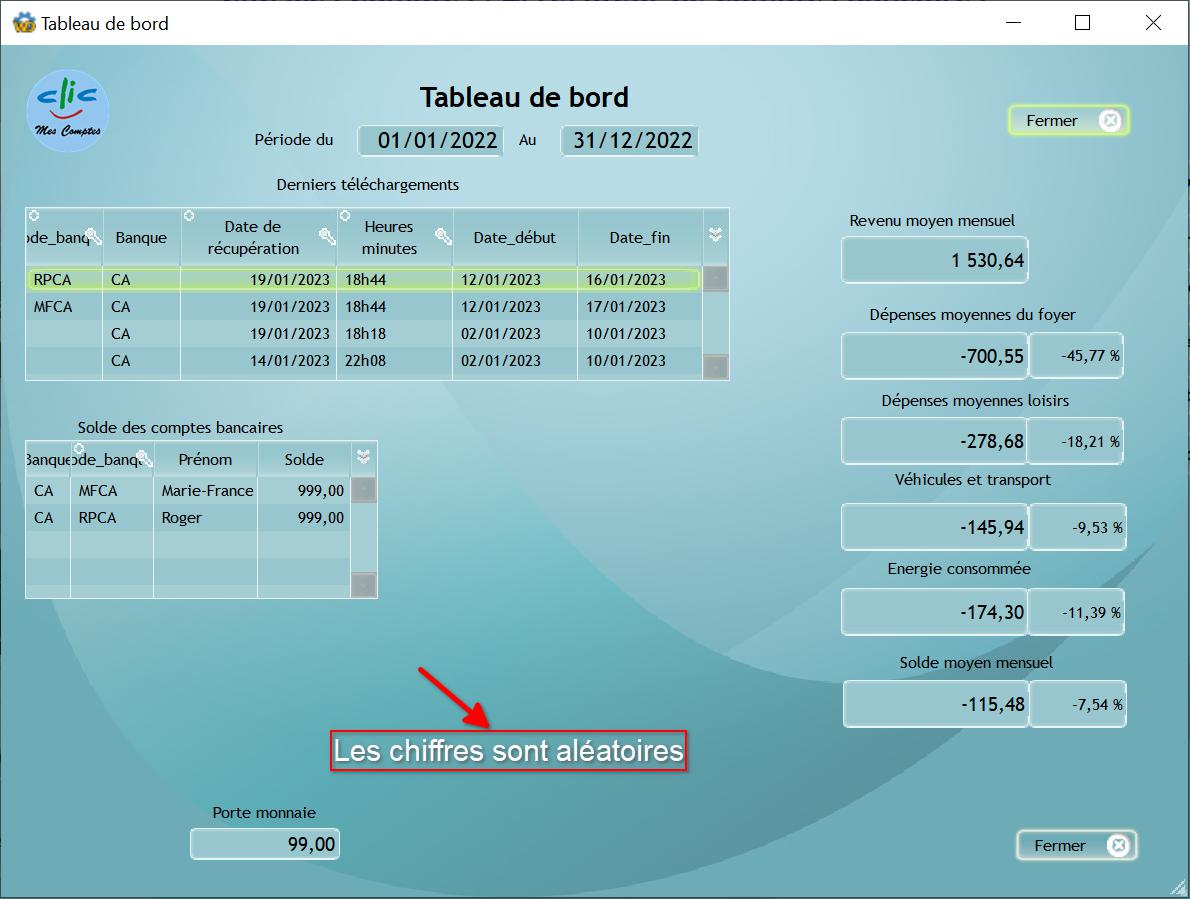Screen dimensions: 1190x899
Task: Click the Date_fin cell 16/01/2023
Action: [x=625, y=279]
